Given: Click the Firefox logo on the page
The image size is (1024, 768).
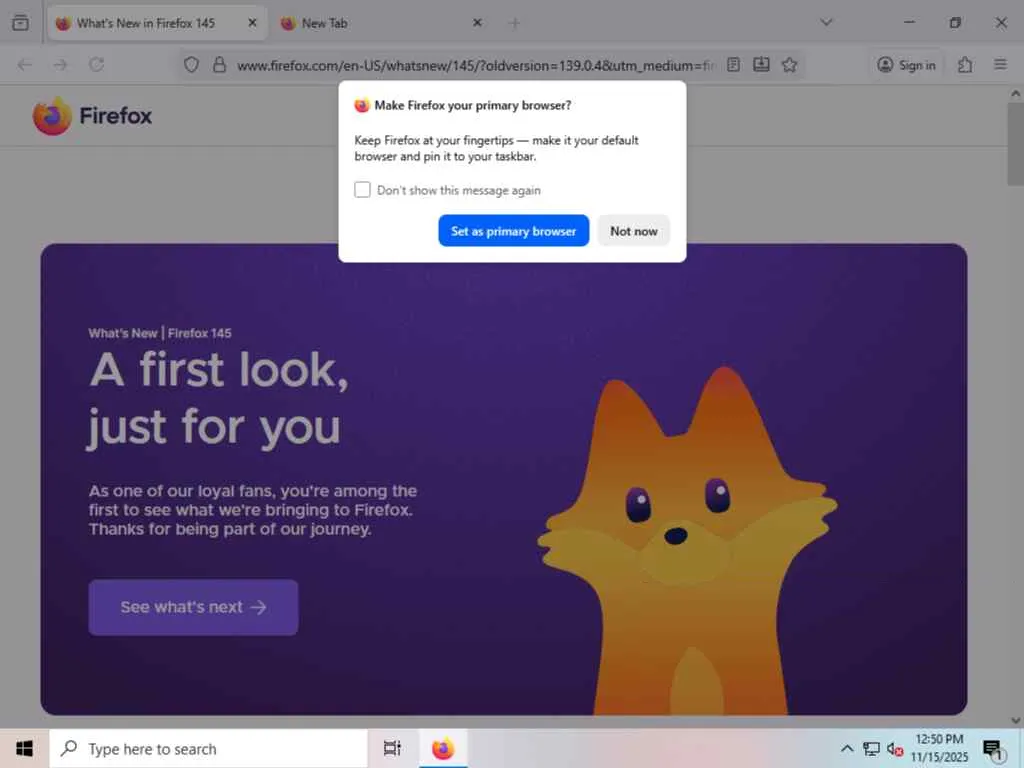Looking at the screenshot, I should (93, 116).
